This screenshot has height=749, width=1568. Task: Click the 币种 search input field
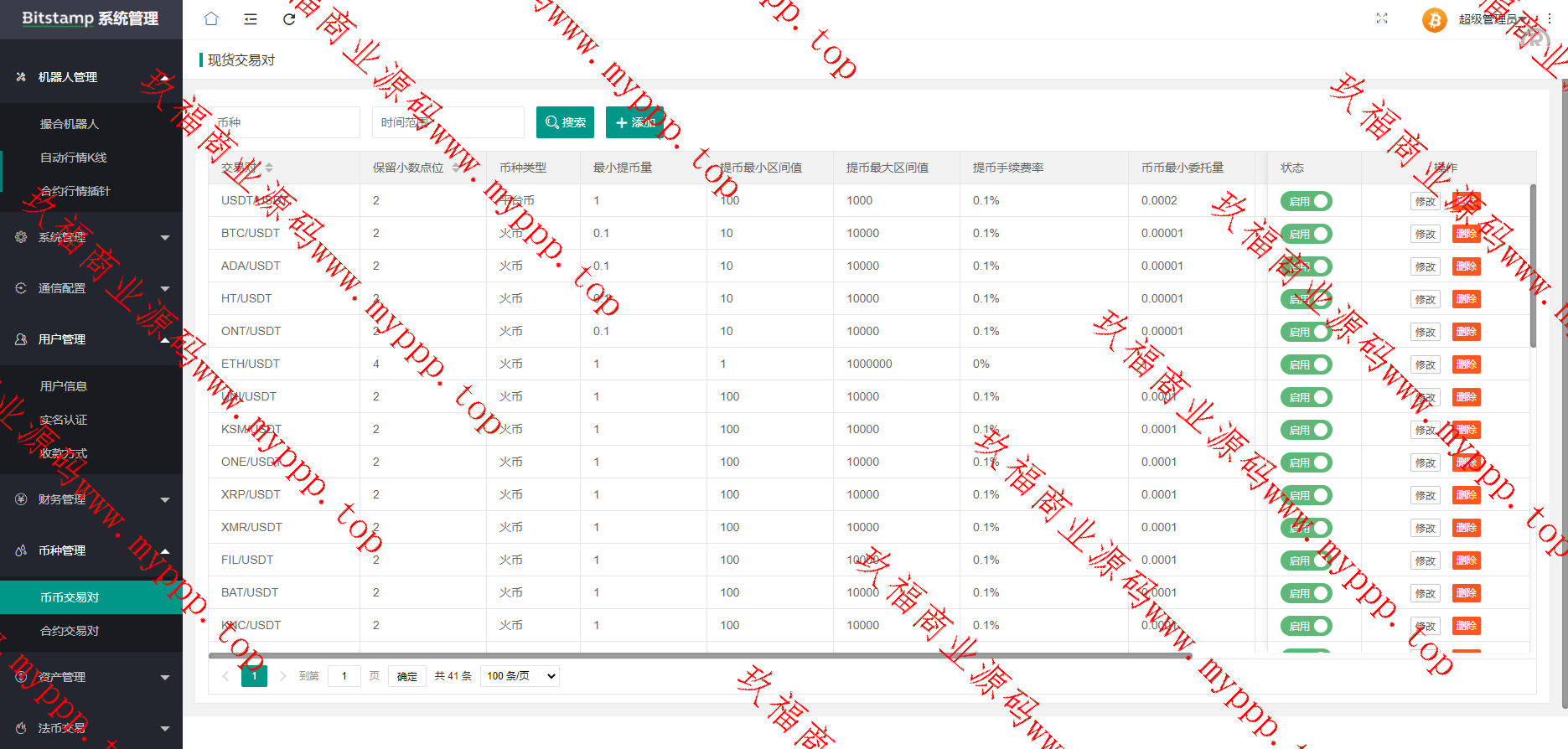click(x=285, y=122)
